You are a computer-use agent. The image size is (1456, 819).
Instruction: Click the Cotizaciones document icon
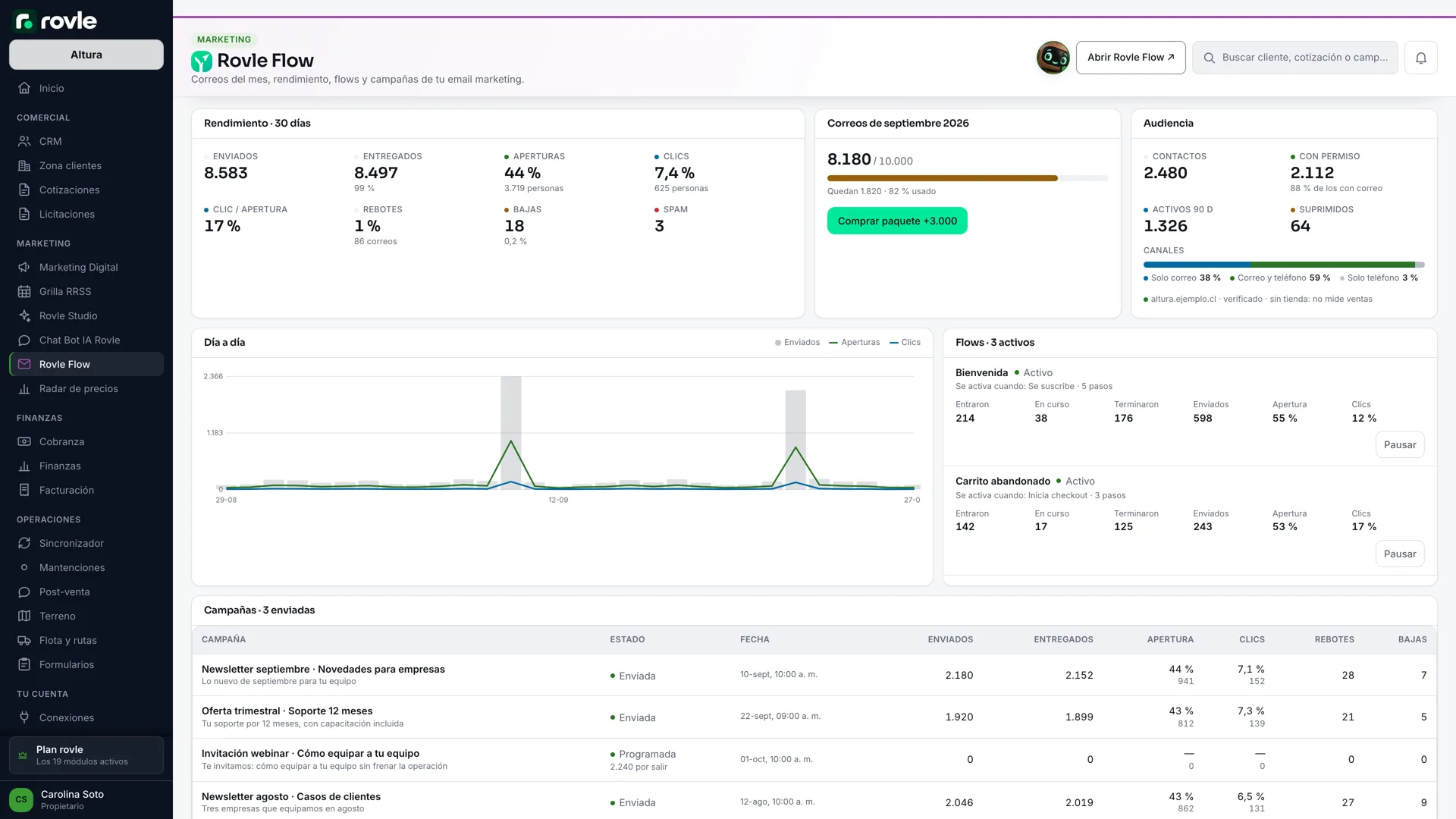(24, 190)
